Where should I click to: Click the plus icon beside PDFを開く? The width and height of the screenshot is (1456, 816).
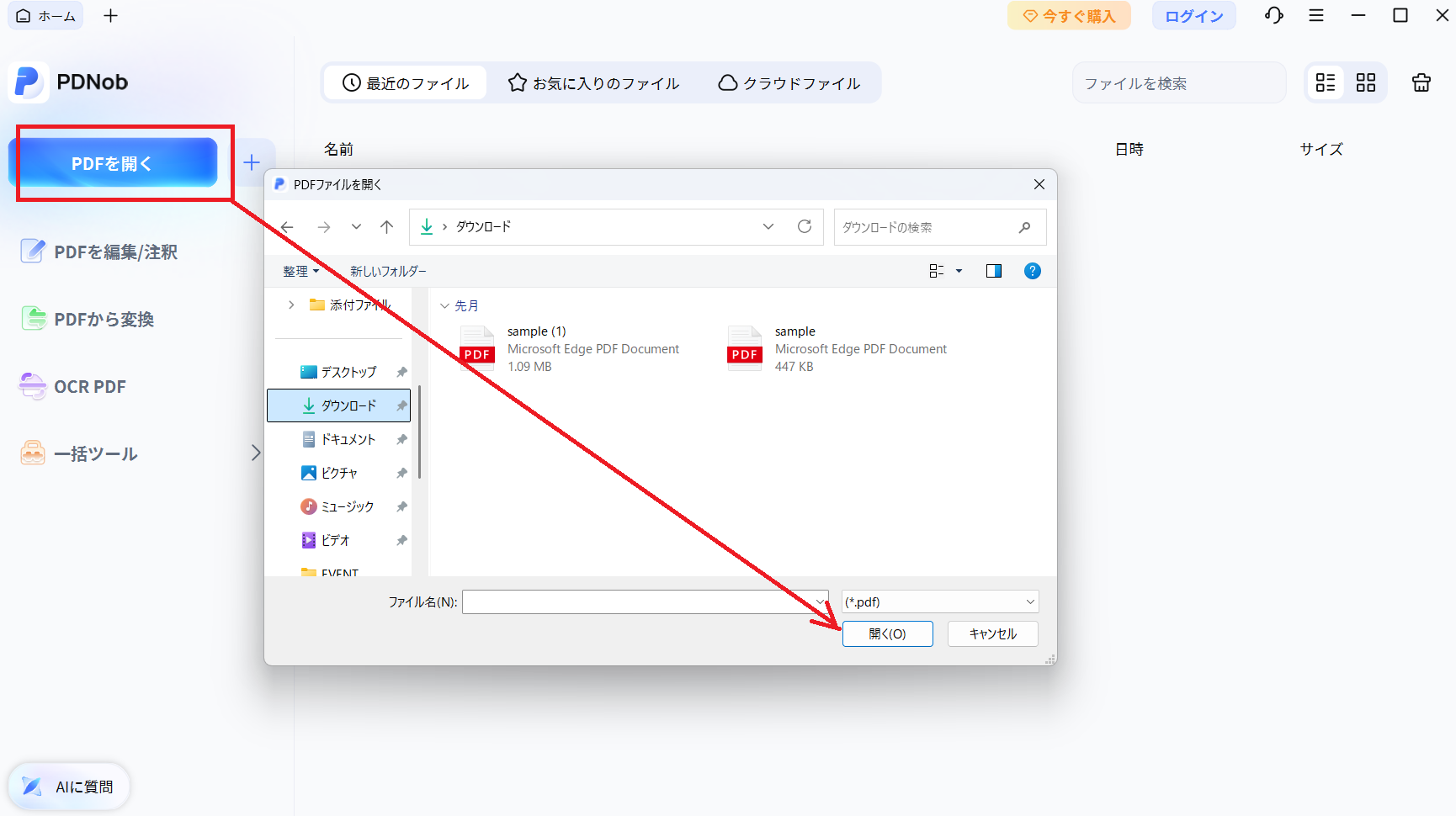click(x=251, y=162)
